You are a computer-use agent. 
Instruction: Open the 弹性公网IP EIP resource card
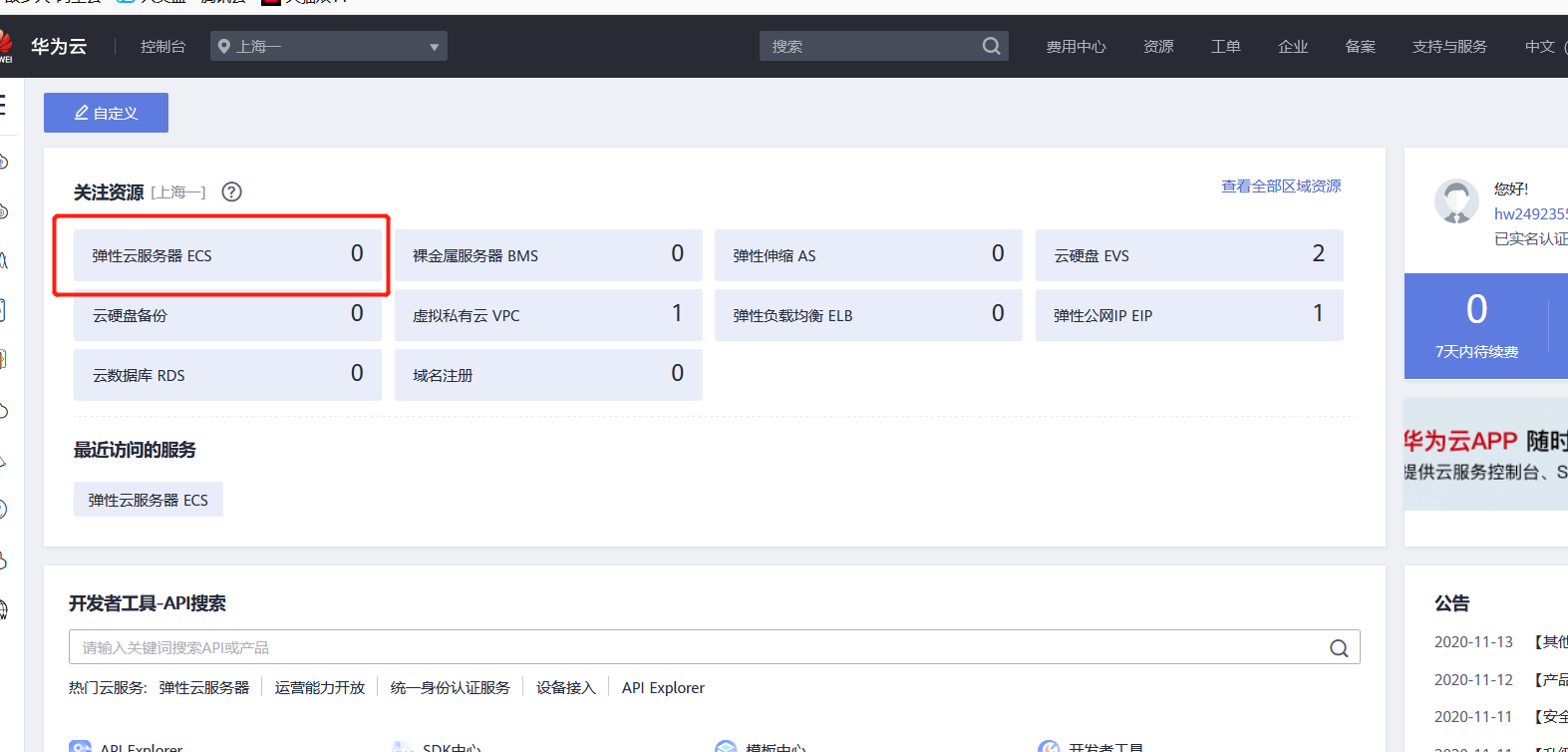click(1189, 315)
